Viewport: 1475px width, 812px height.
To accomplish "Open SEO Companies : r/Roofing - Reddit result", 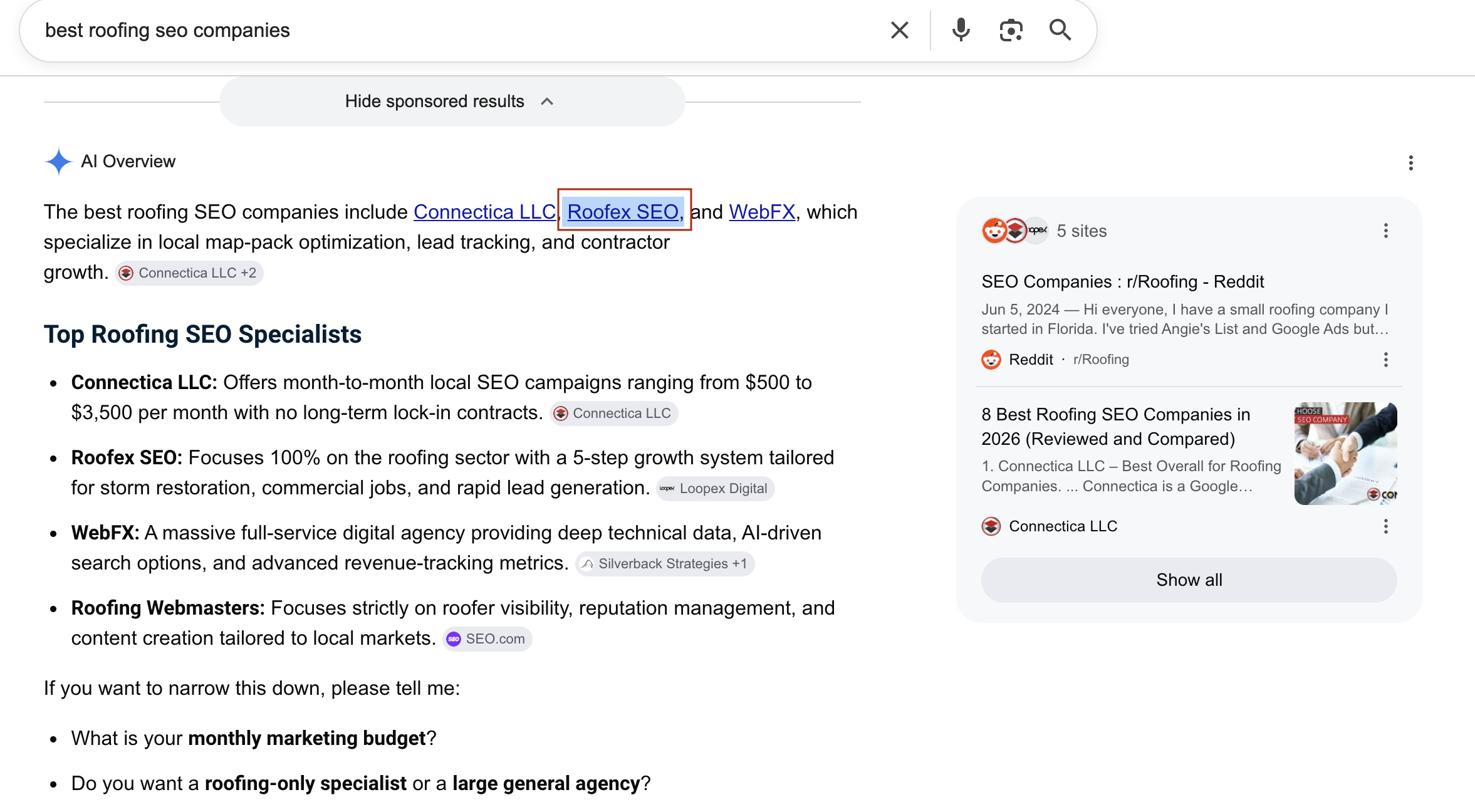I will click(x=1122, y=282).
